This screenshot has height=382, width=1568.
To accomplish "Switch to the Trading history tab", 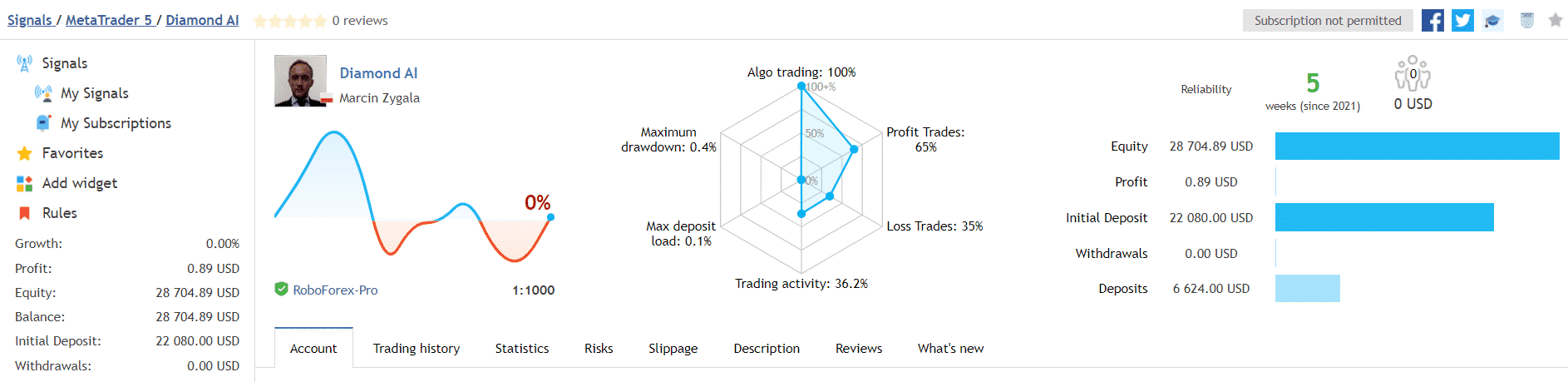I will (x=417, y=349).
